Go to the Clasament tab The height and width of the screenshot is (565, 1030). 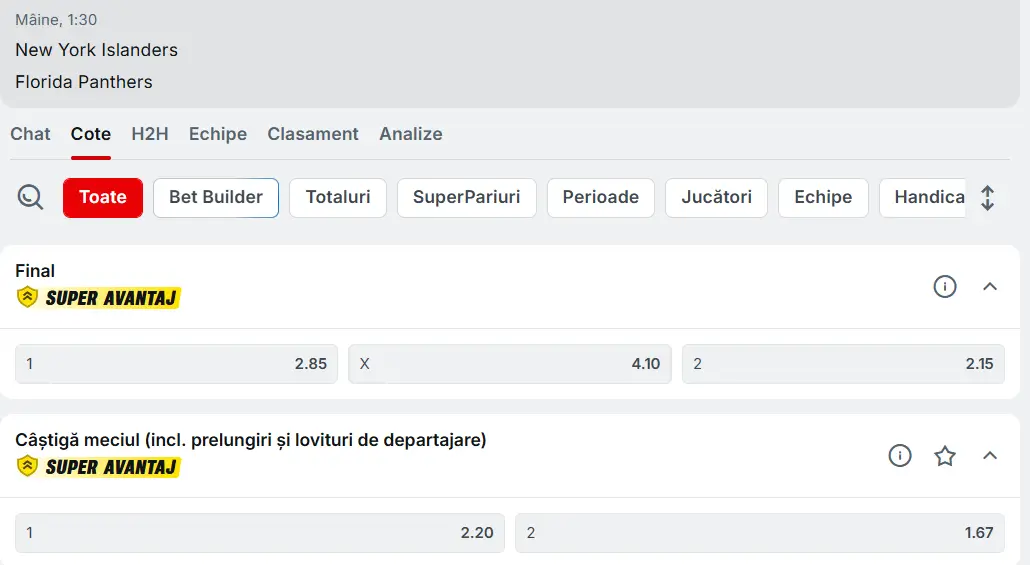(313, 134)
